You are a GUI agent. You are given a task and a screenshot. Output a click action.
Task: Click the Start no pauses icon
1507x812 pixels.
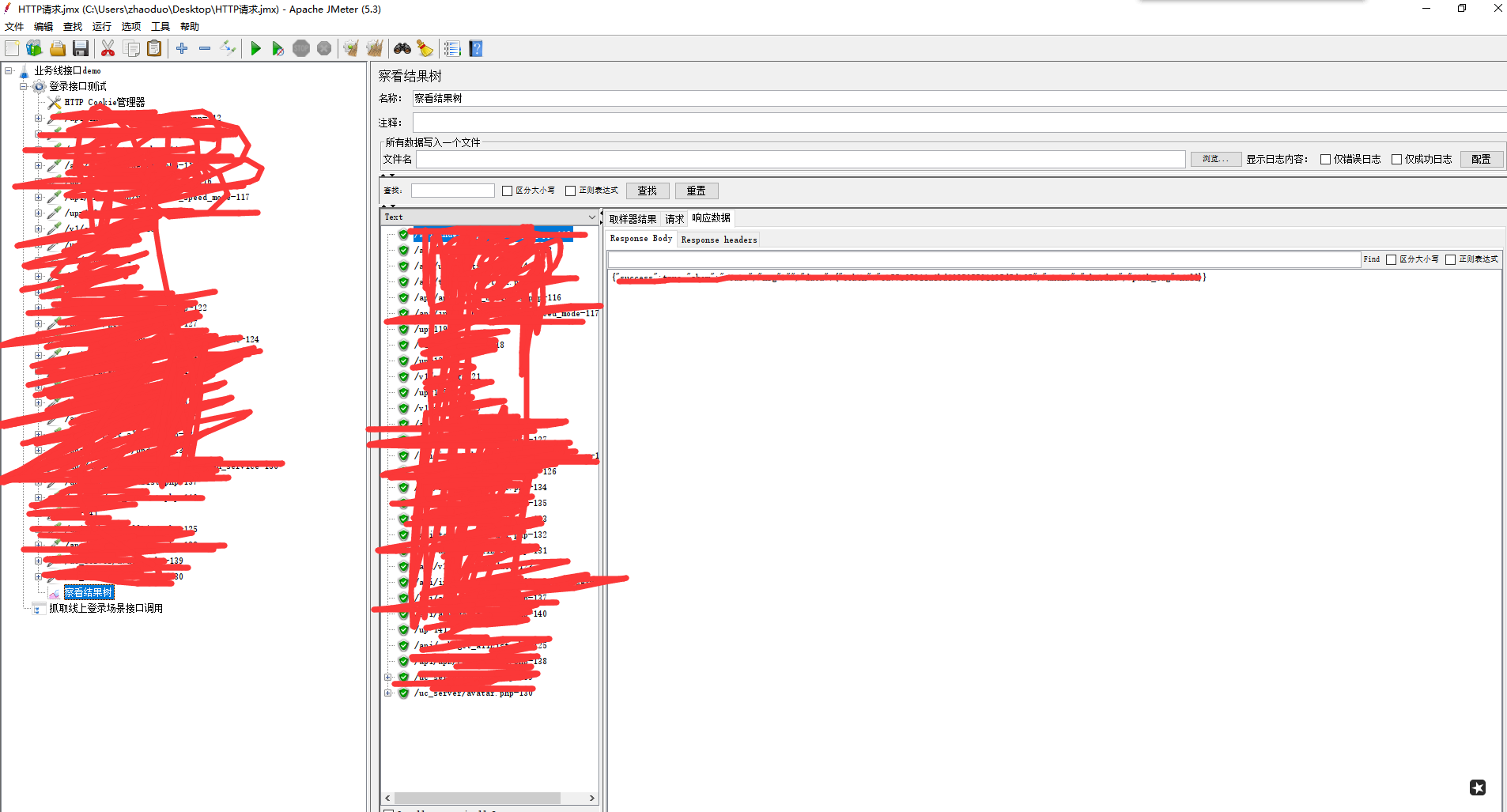click(278, 49)
